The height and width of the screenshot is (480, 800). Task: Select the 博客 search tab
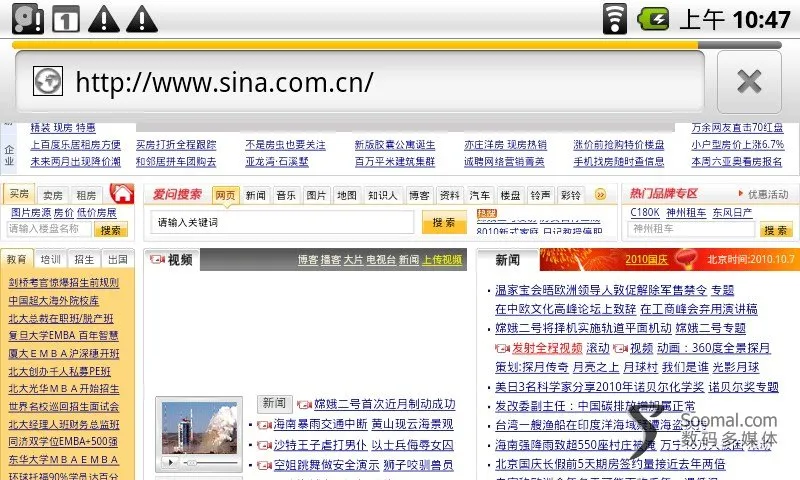(419, 195)
